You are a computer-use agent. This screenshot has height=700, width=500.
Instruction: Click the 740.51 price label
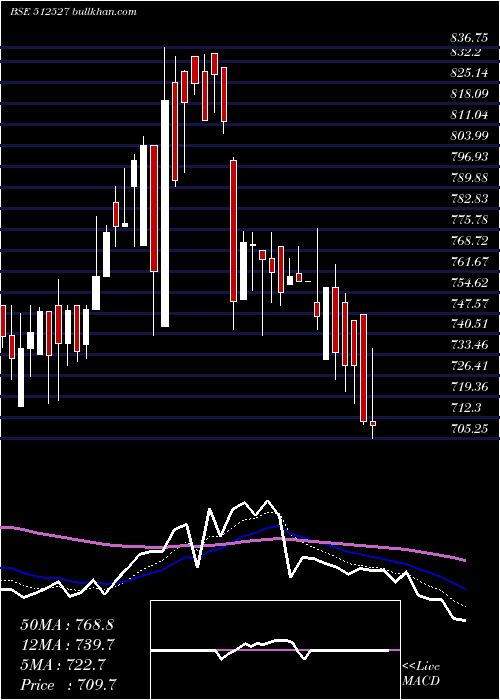click(x=469, y=324)
